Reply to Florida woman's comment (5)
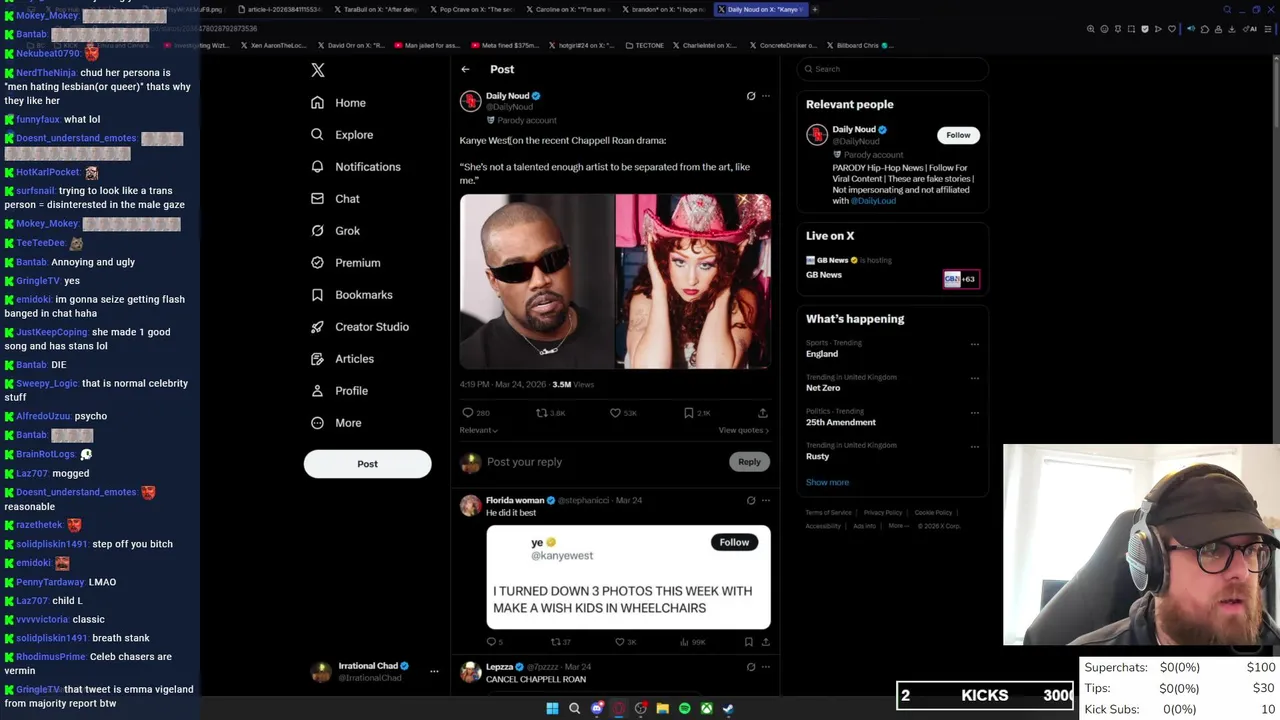 pyautogui.click(x=495, y=642)
